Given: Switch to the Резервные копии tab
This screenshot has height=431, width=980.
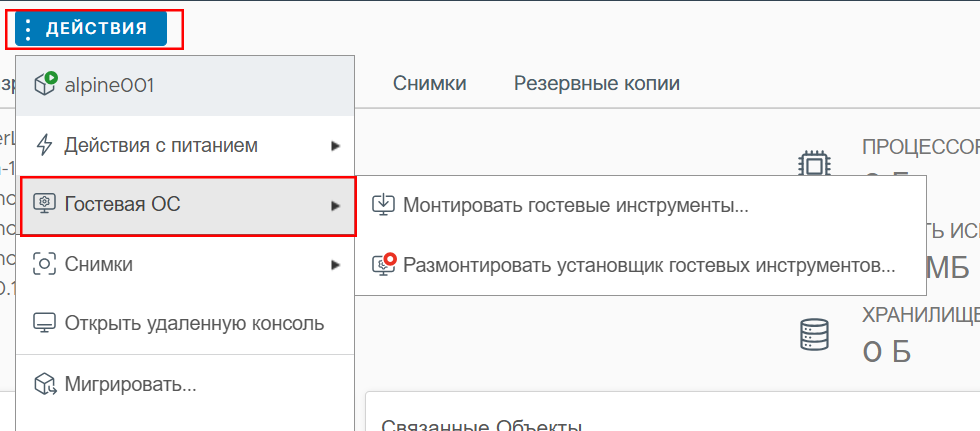Looking at the screenshot, I should coord(596,83).
